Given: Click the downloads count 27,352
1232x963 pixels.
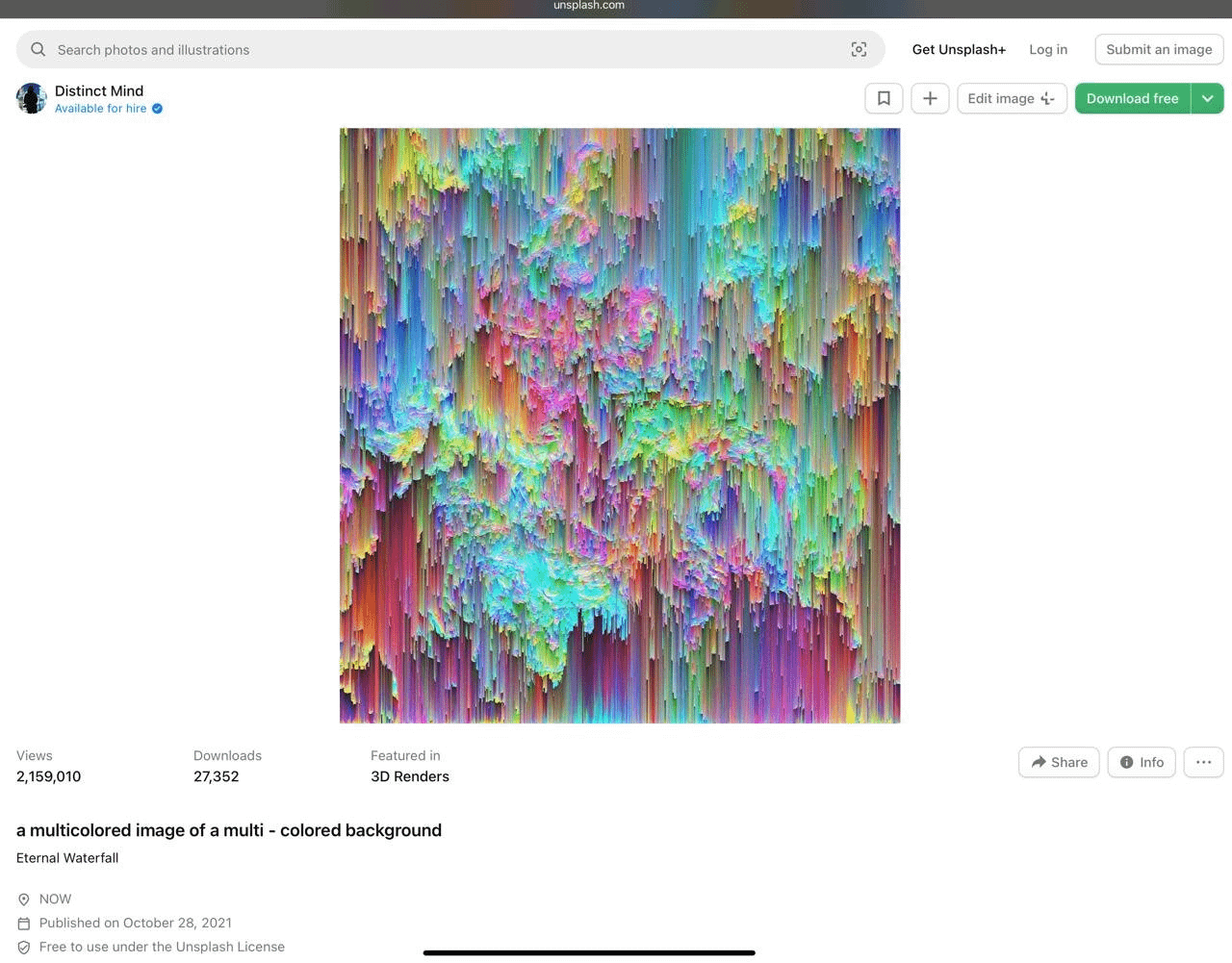Looking at the screenshot, I should tap(216, 776).
